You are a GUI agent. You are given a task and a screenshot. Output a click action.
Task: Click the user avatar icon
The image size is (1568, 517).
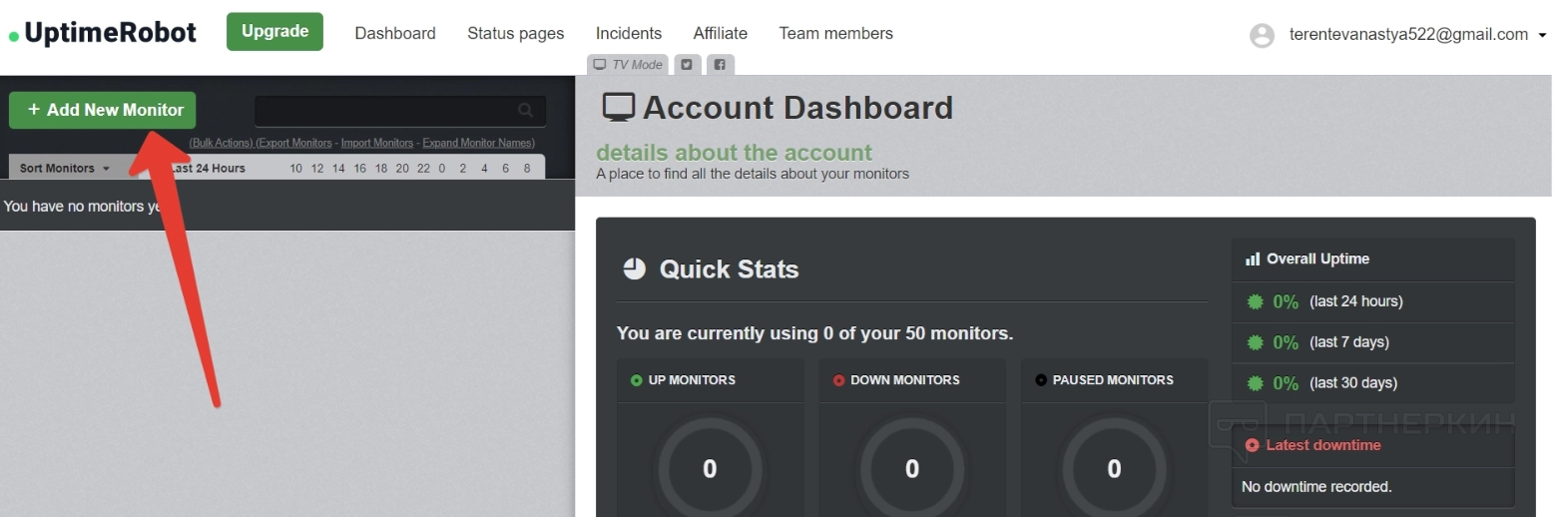pos(1262,36)
